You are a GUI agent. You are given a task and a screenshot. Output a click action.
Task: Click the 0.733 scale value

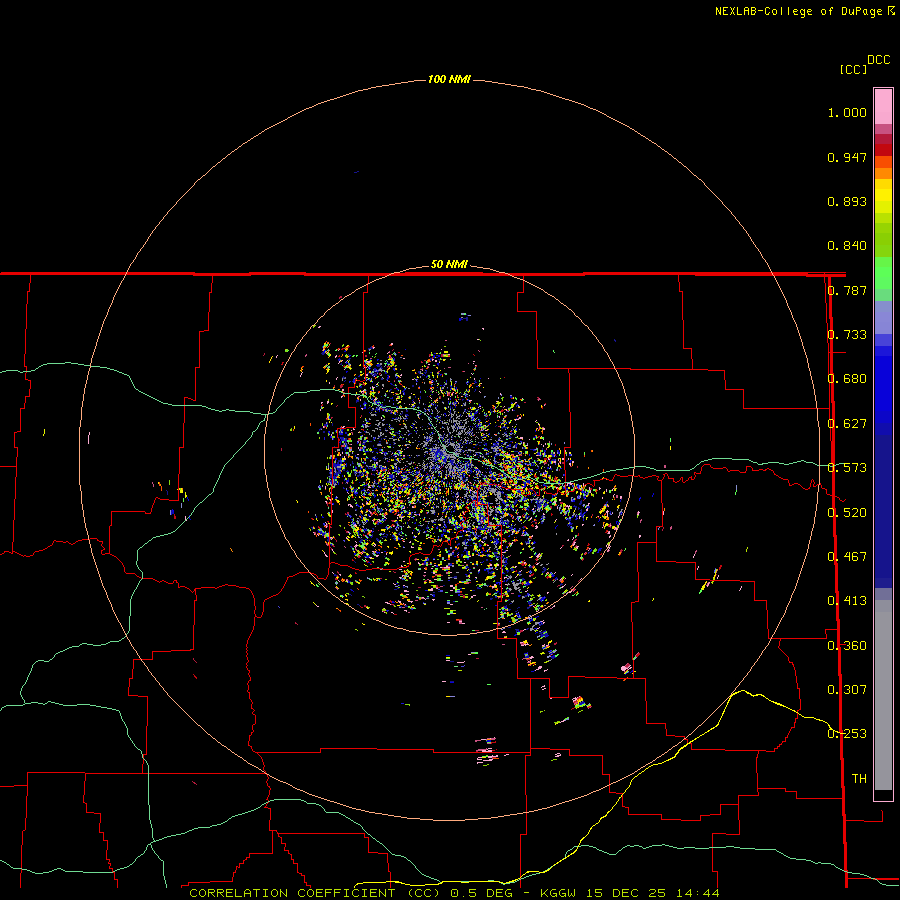pyautogui.click(x=847, y=335)
